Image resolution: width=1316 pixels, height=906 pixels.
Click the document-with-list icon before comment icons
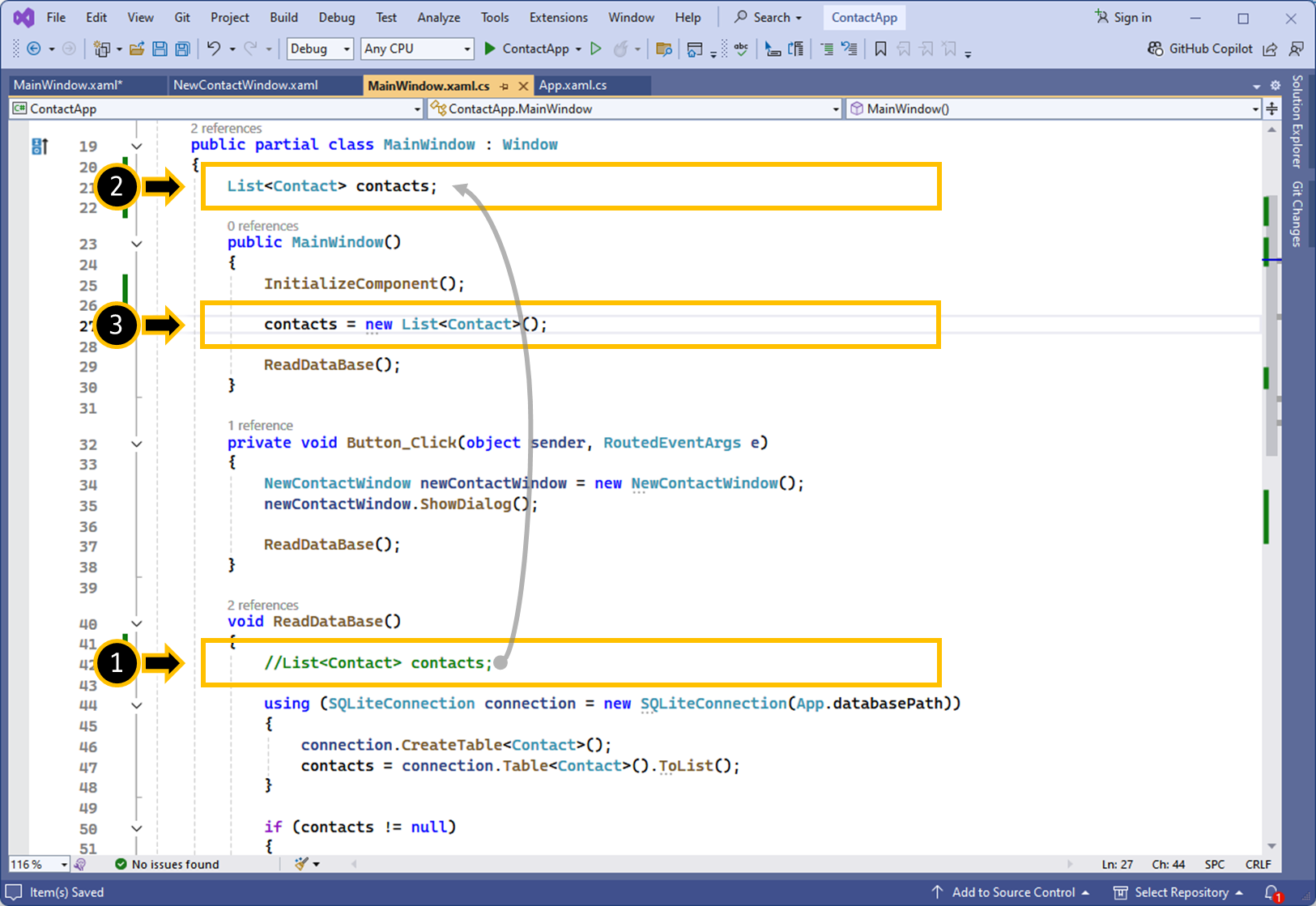coord(796,49)
